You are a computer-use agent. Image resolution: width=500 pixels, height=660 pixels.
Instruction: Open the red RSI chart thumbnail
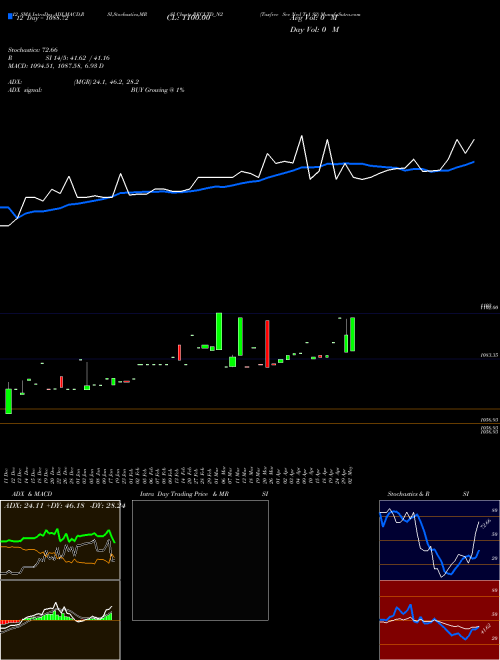[x=439, y=620]
